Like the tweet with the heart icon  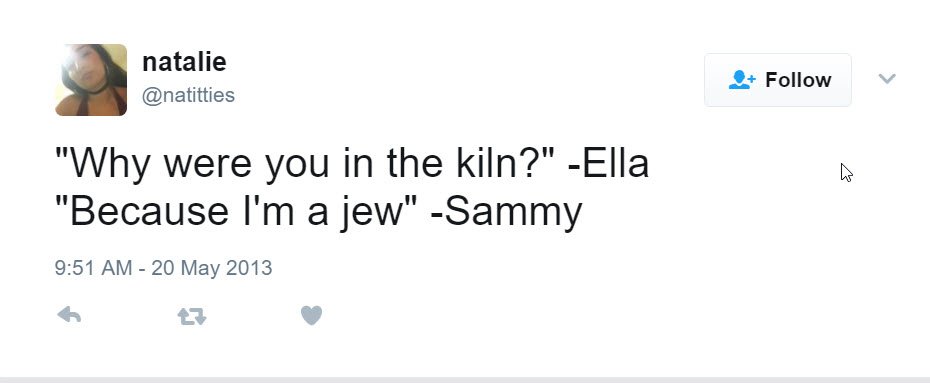coord(311,315)
